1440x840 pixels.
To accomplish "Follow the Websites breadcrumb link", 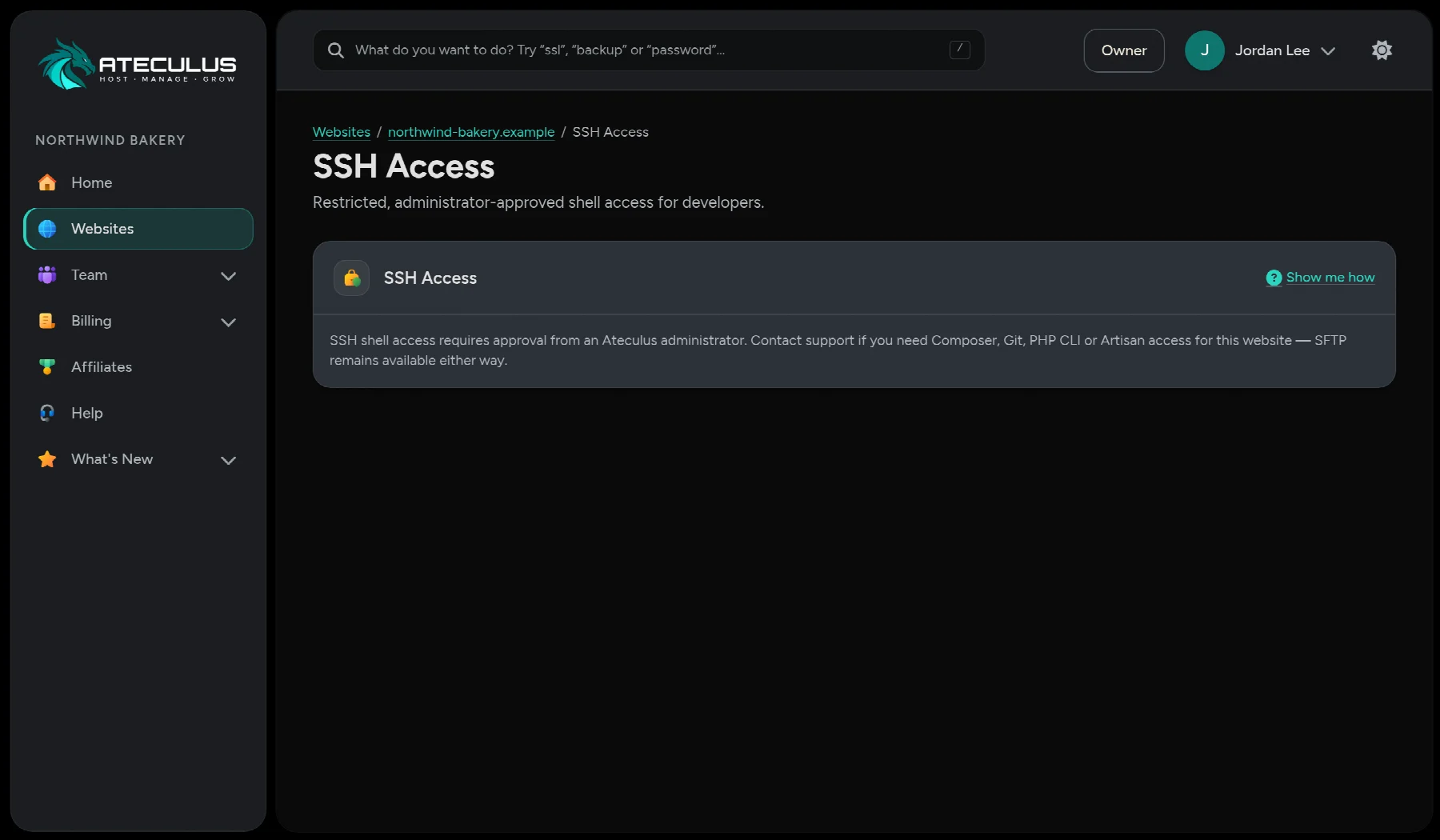I will (x=342, y=132).
